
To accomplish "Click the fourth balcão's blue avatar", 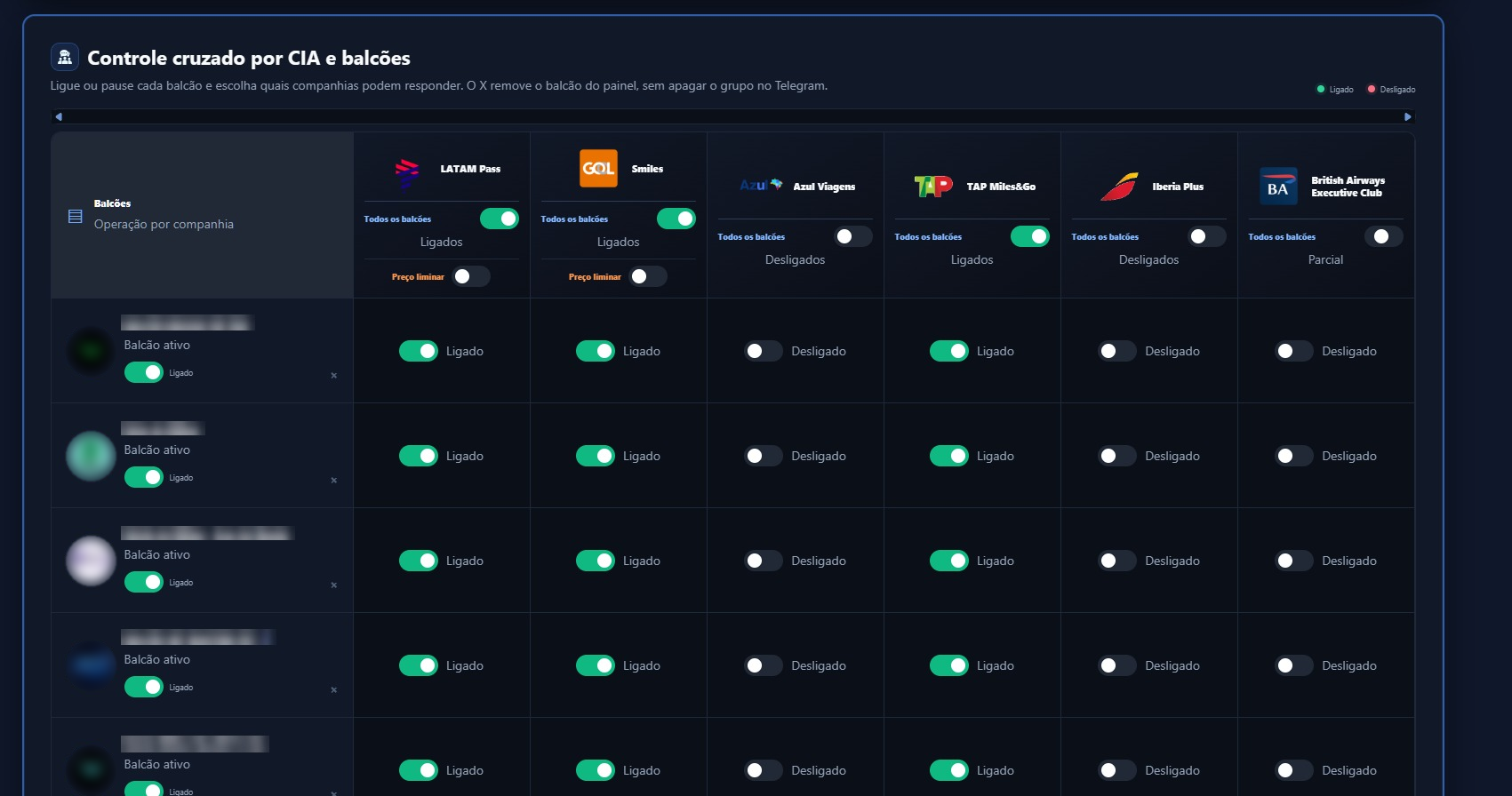I will 91,665.
